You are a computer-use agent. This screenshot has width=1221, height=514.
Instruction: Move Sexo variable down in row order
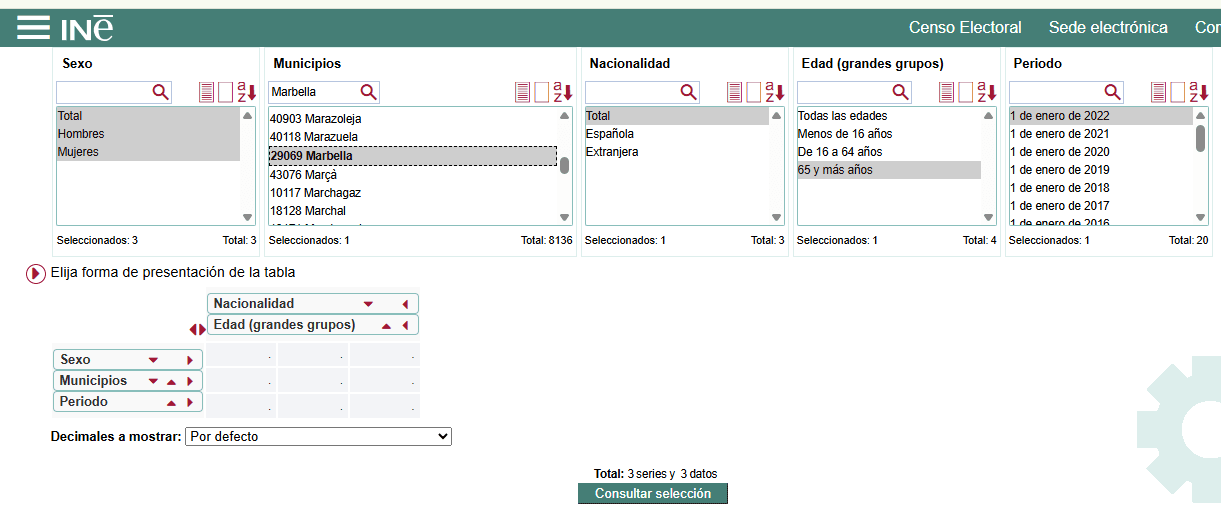pyautogui.click(x=153, y=359)
